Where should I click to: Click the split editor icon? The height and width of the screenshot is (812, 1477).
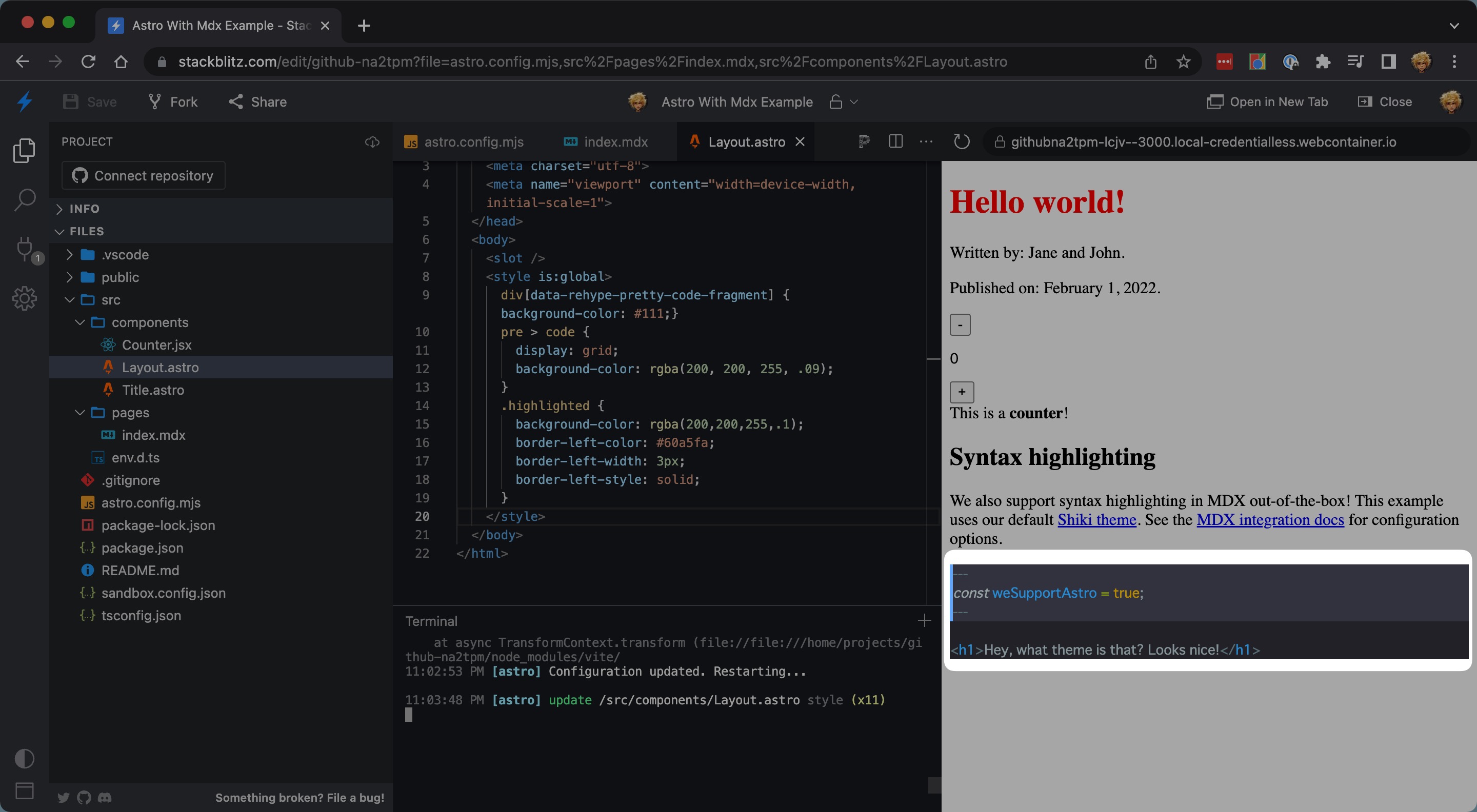895,141
